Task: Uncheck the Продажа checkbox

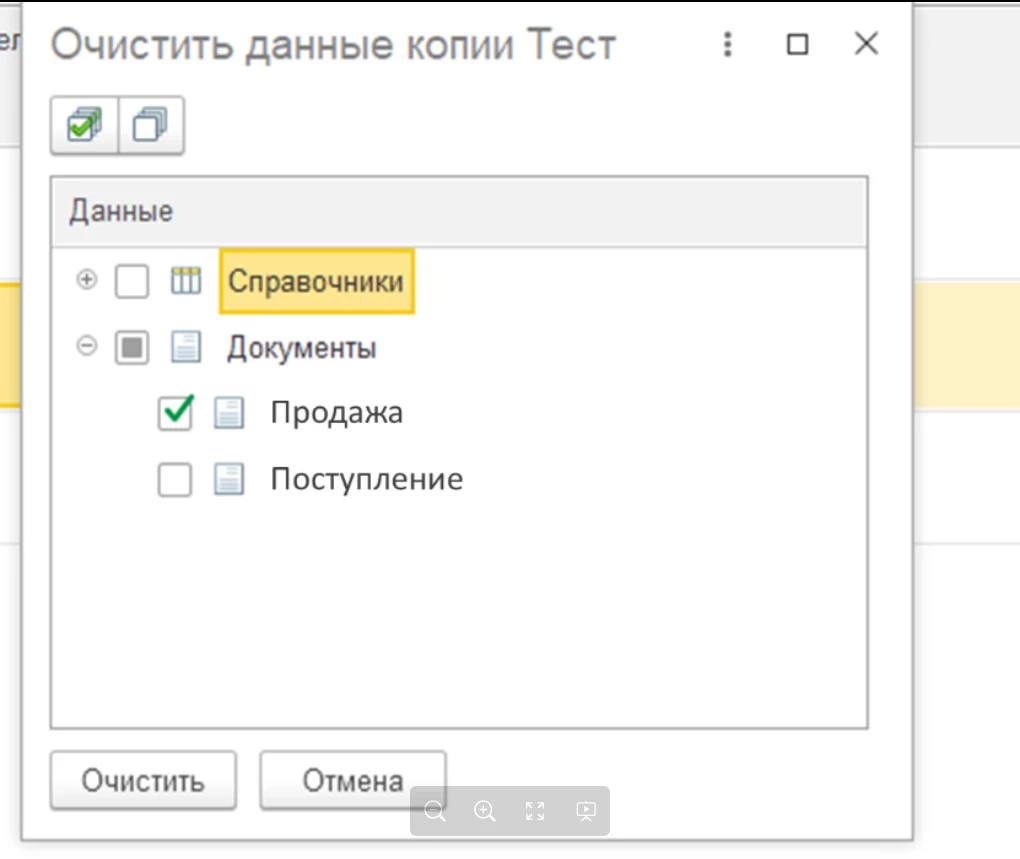Action: pyautogui.click(x=175, y=413)
